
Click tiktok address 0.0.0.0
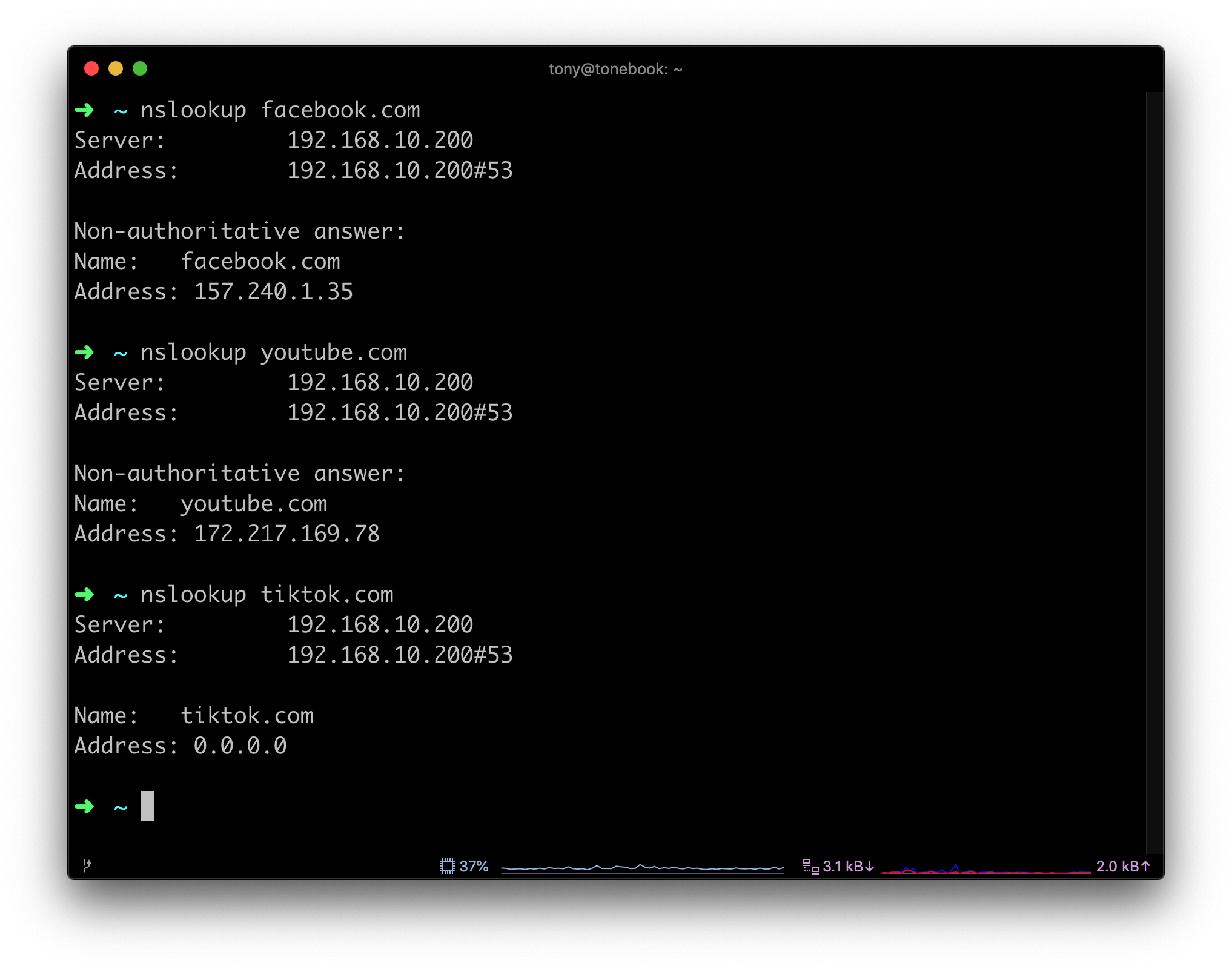[x=240, y=746]
